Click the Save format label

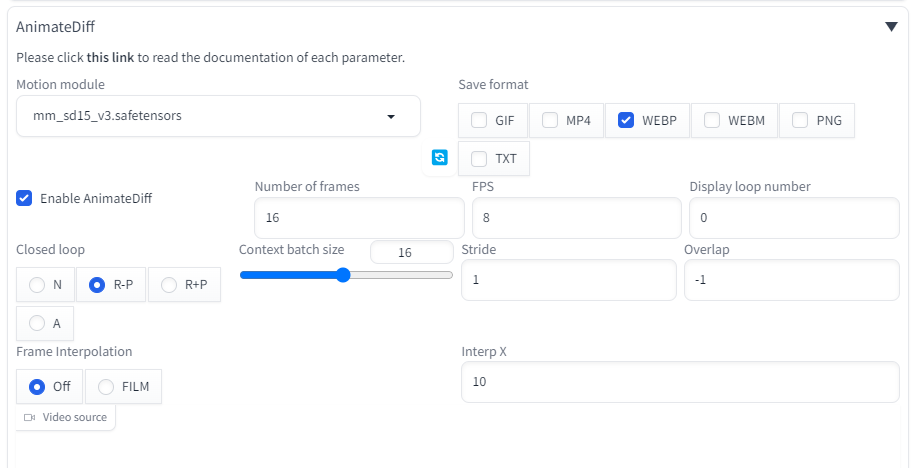point(493,84)
